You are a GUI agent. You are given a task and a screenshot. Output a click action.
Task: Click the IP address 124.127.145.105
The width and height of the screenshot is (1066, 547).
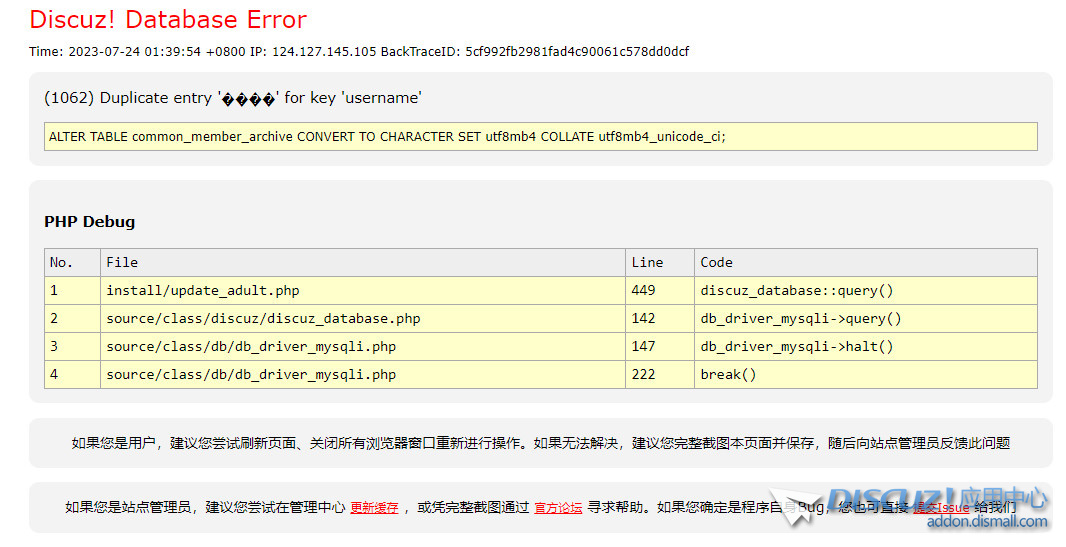pyautogui.click(x=324, y=52)
